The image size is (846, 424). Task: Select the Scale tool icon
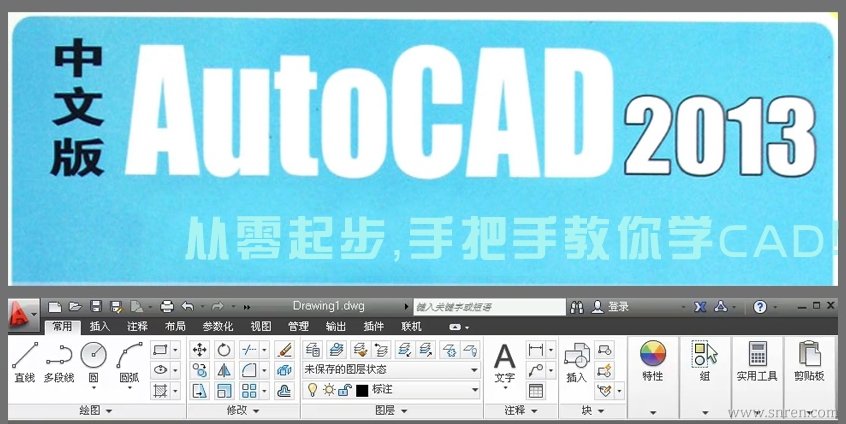coord(224,391)
